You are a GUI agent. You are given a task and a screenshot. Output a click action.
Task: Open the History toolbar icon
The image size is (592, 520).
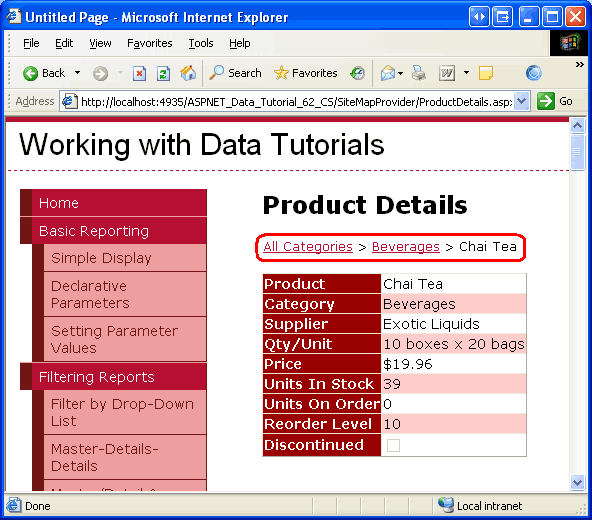[x=357, y=73]
